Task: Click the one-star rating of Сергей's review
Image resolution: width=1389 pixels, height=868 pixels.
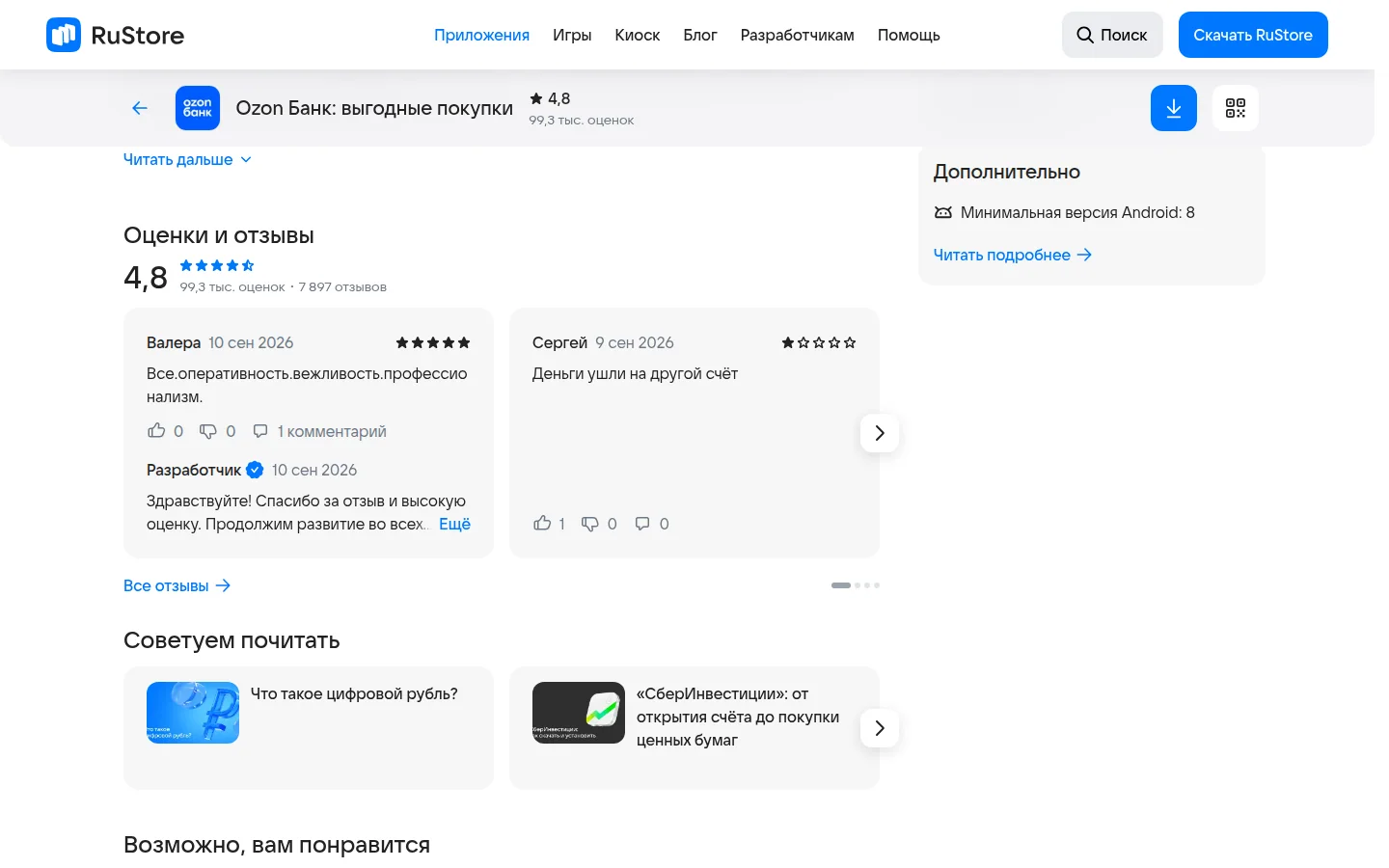Action: pos(819,342)
